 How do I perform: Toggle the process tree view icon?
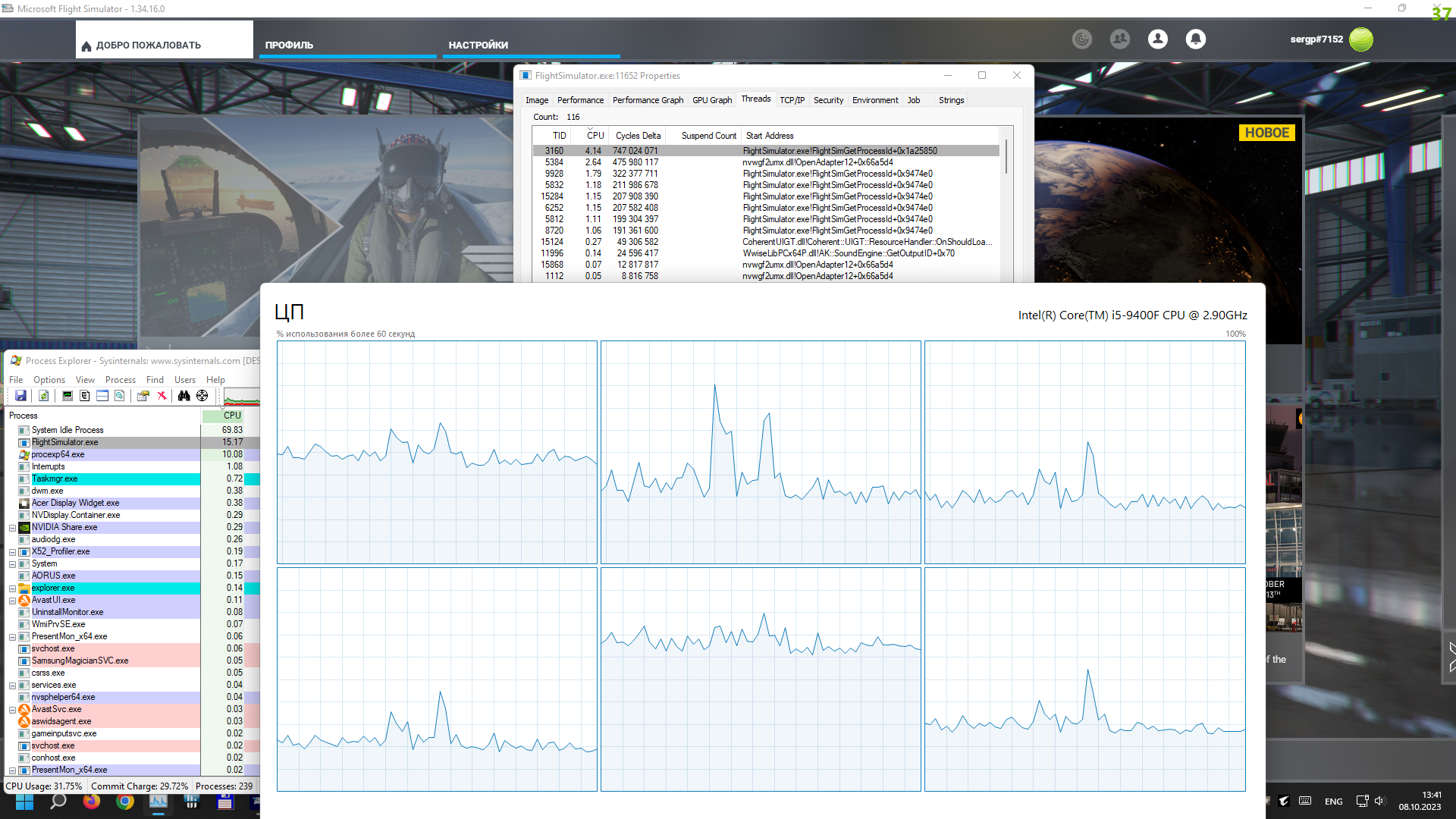[x=85, y=396]
